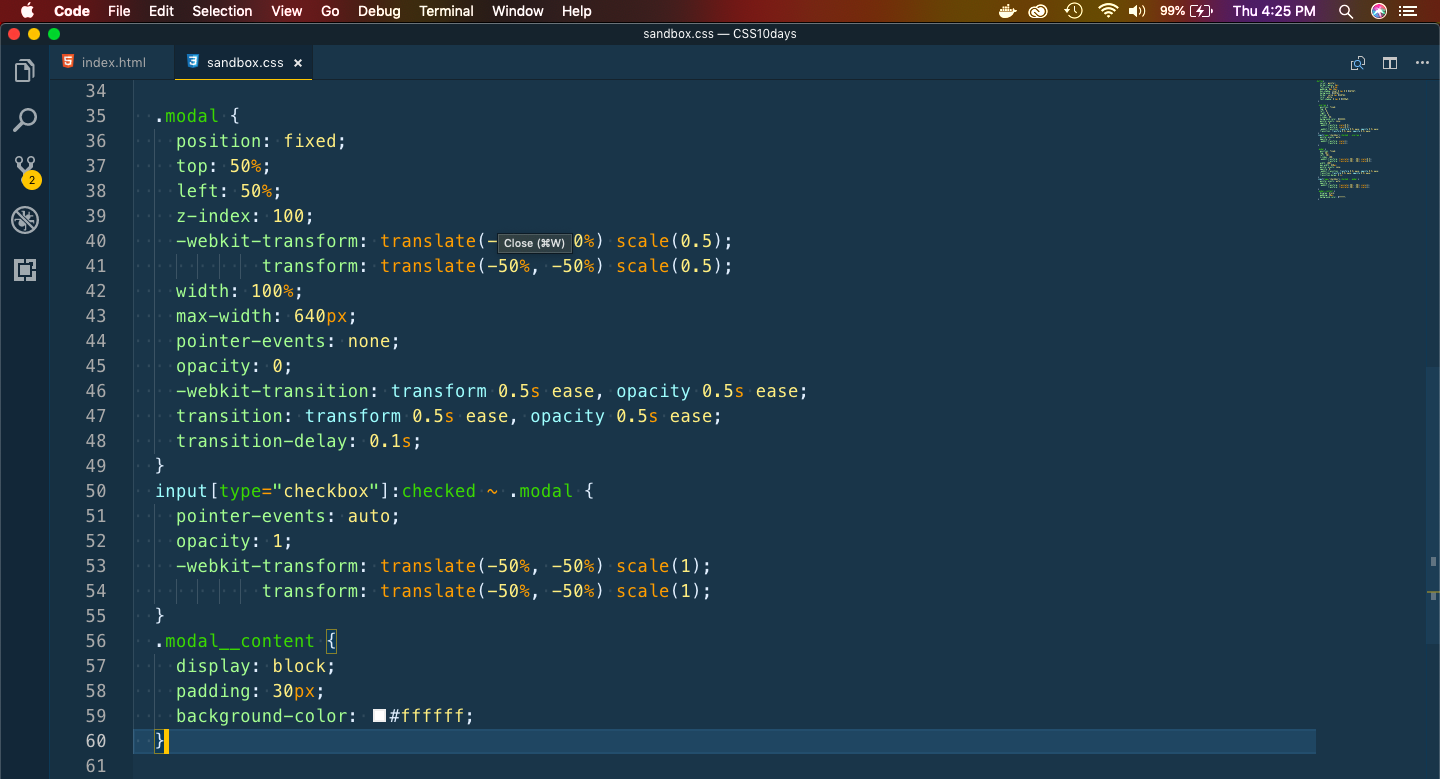This screenshot has height=779, width=1440.
Task: Click 'display: block;' line
Action: 256,666
